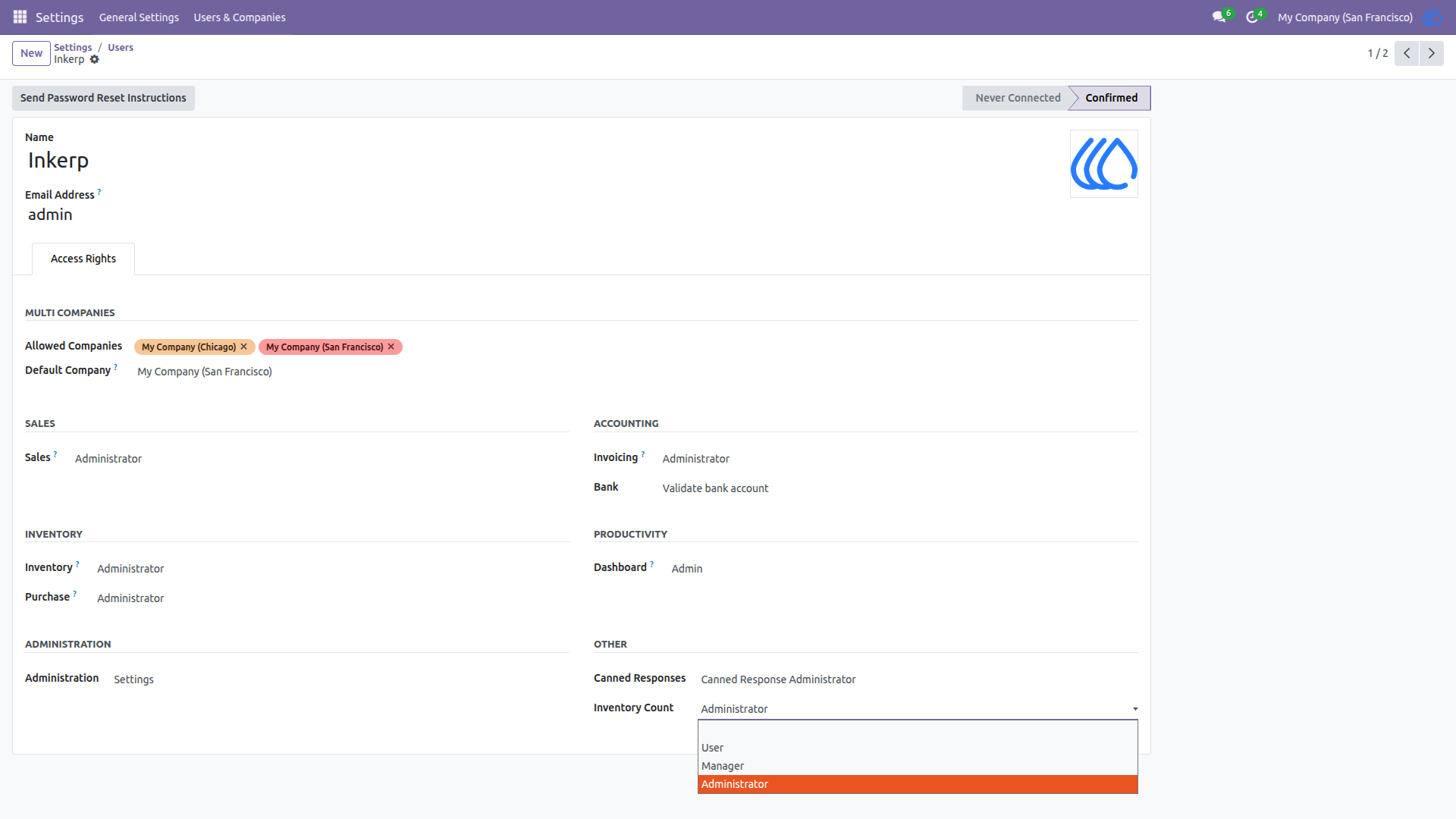This screenshot has width=1456, height=819.
Task: Click the Inkerp user avatar image
Action: (x=1104, y=164)
